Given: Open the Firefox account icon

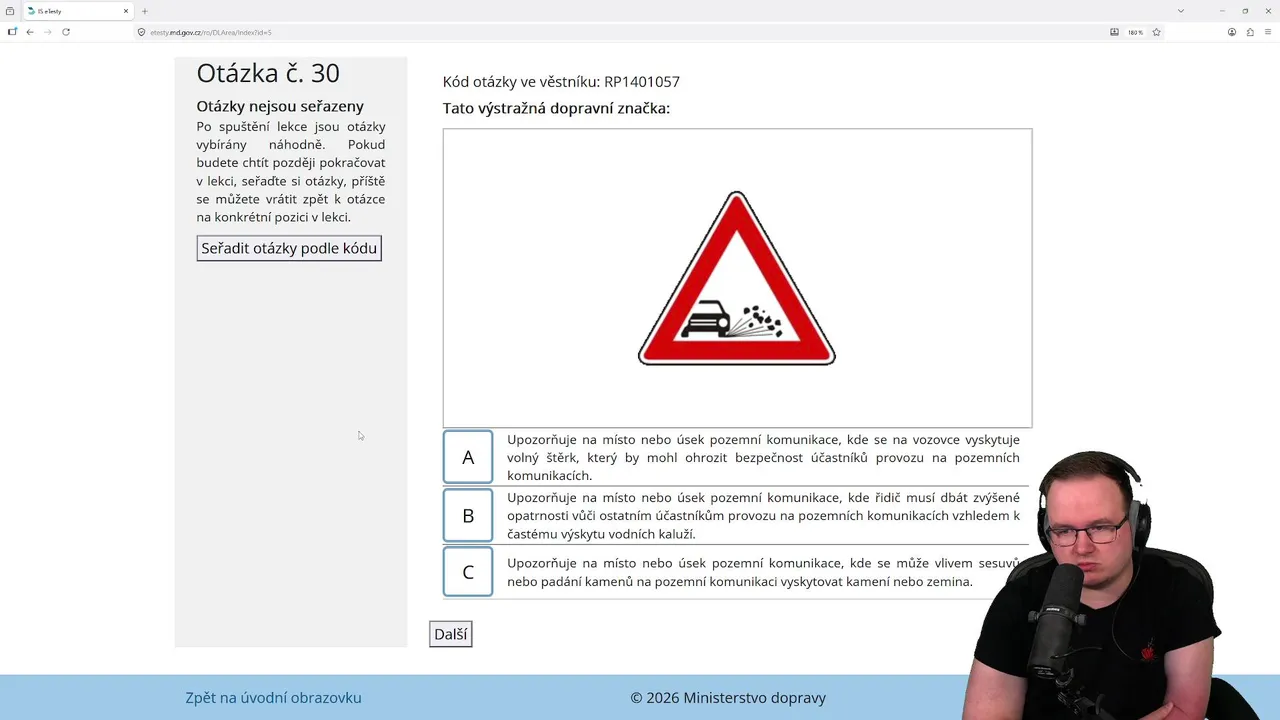Looking at the screenshot, I should 1232,32.
